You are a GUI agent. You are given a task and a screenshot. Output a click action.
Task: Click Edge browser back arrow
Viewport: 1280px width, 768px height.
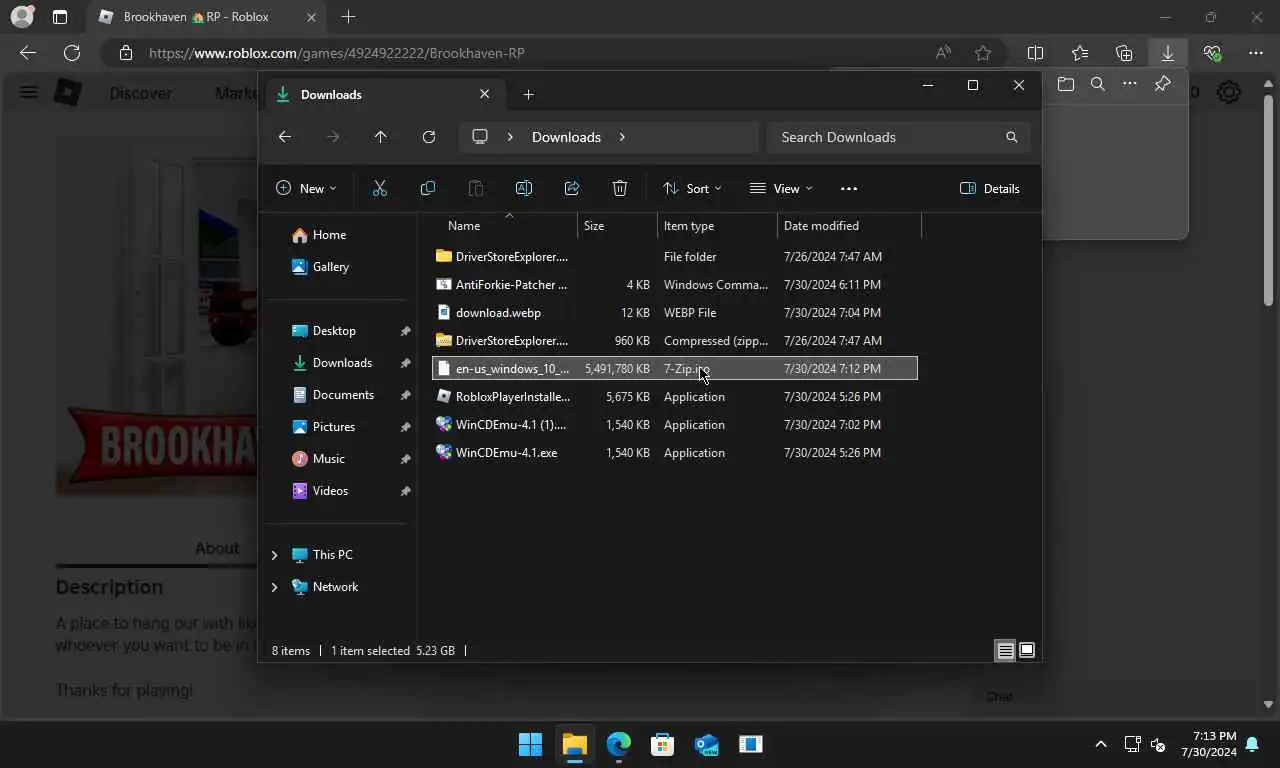coord(28,53)
